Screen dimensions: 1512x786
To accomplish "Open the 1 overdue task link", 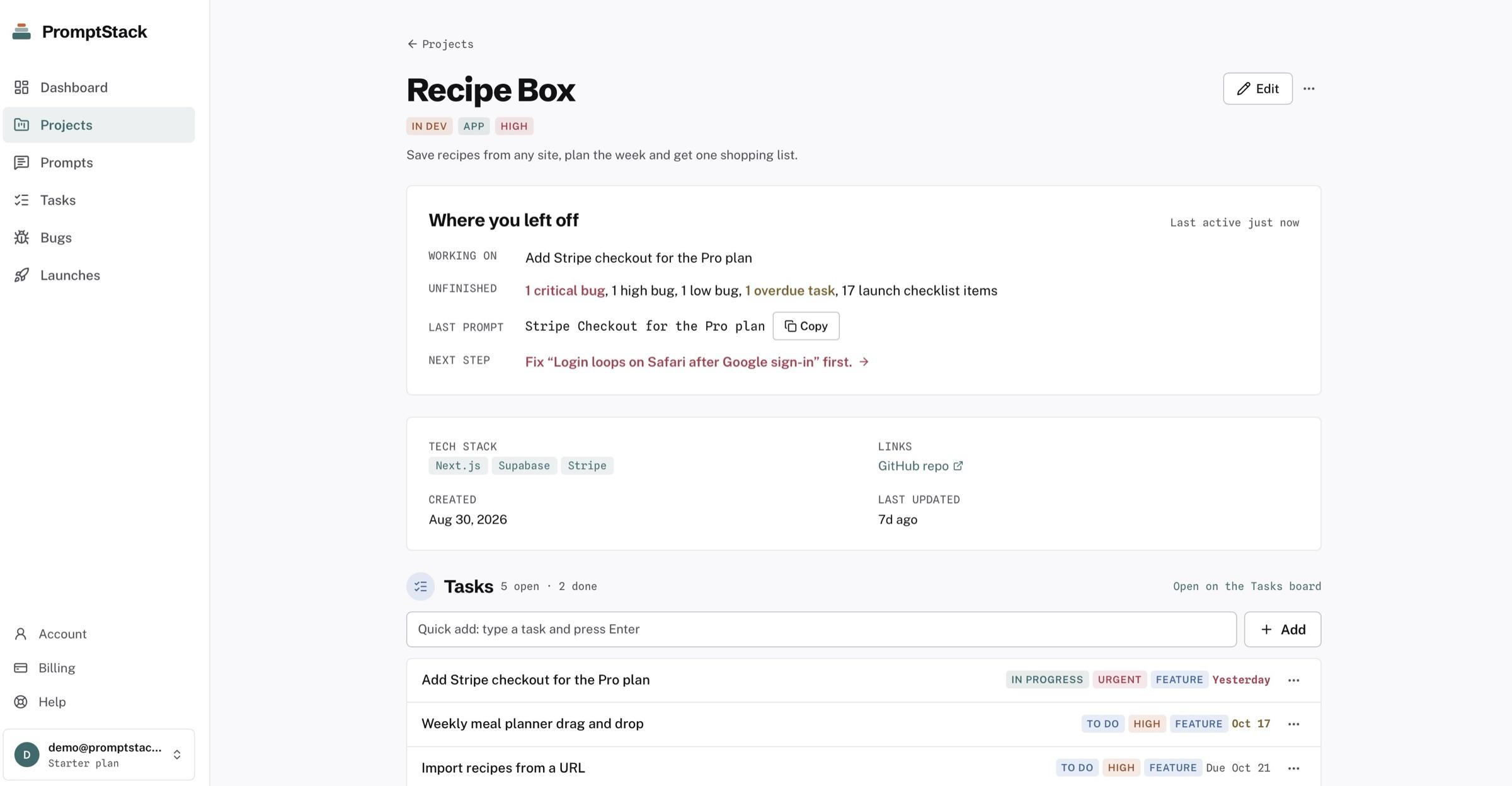I will (790, 291).
